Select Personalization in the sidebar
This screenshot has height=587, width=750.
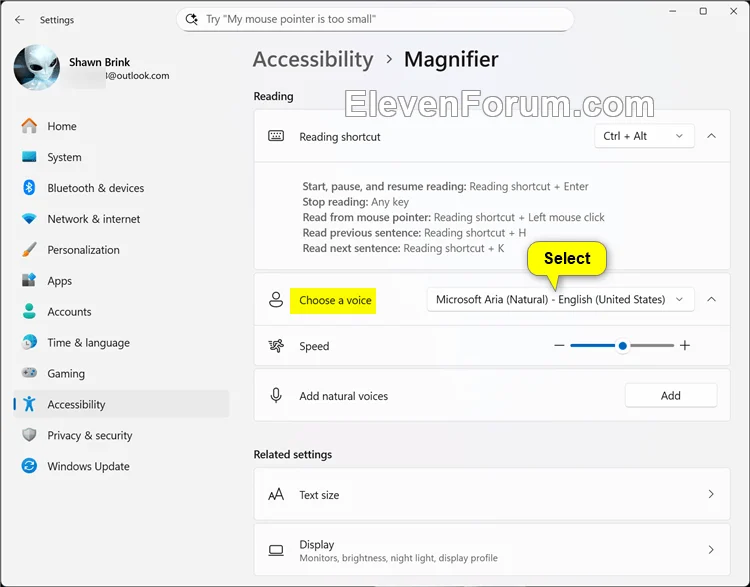(x=121, y=250)
